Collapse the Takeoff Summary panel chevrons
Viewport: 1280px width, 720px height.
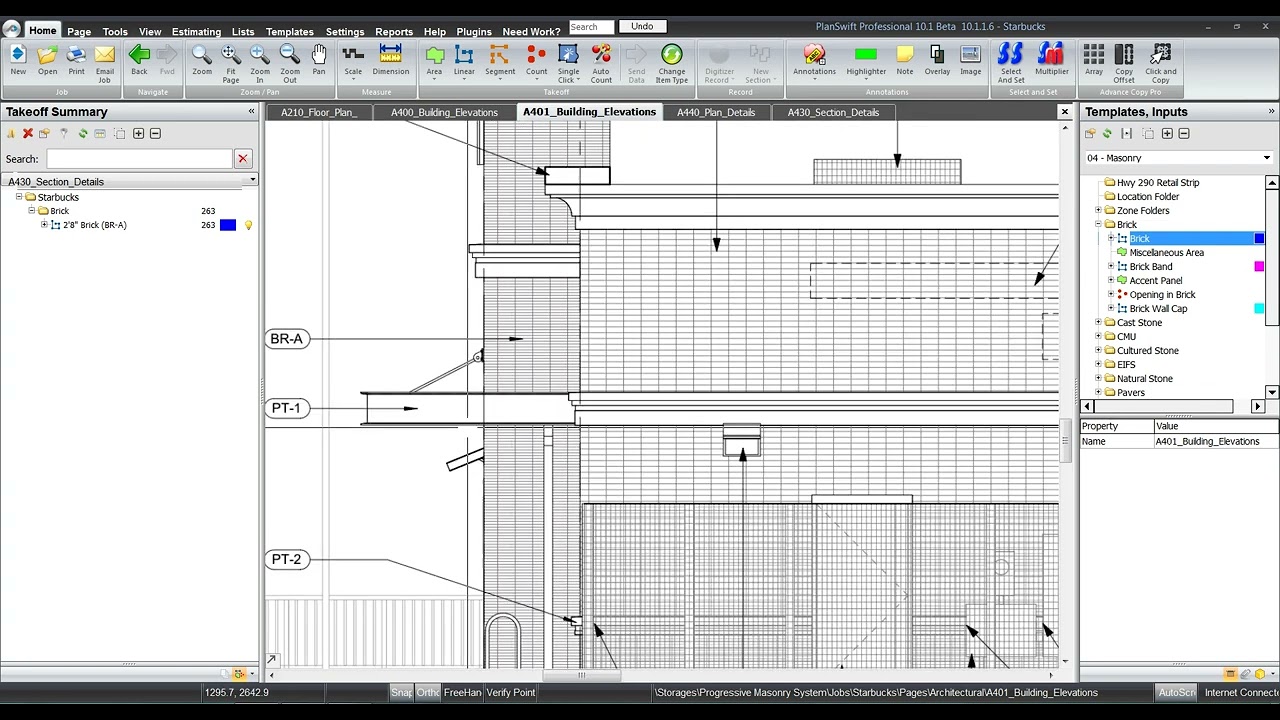251,111
